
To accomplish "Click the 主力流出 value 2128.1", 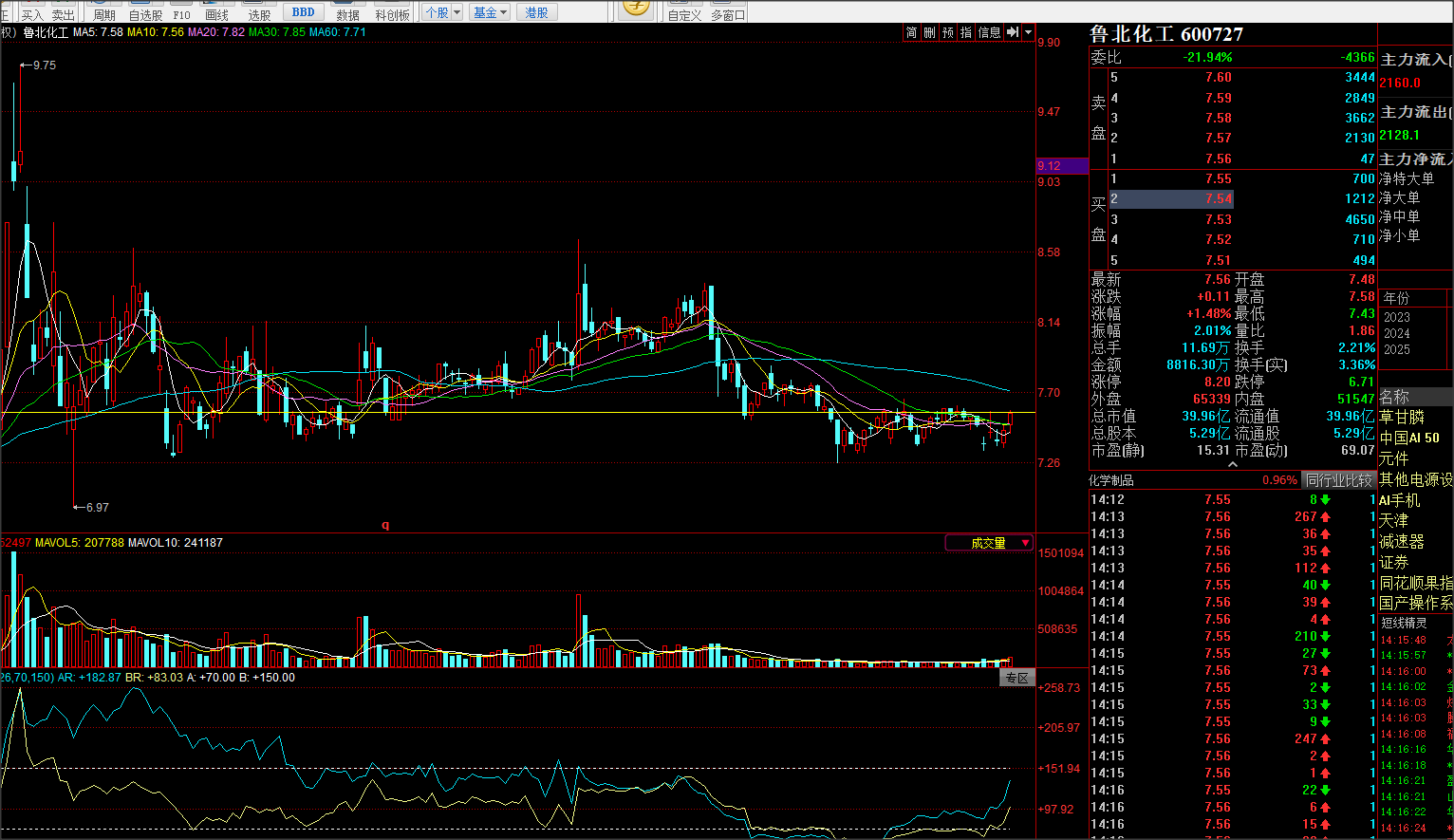I will pos(1400,135).
